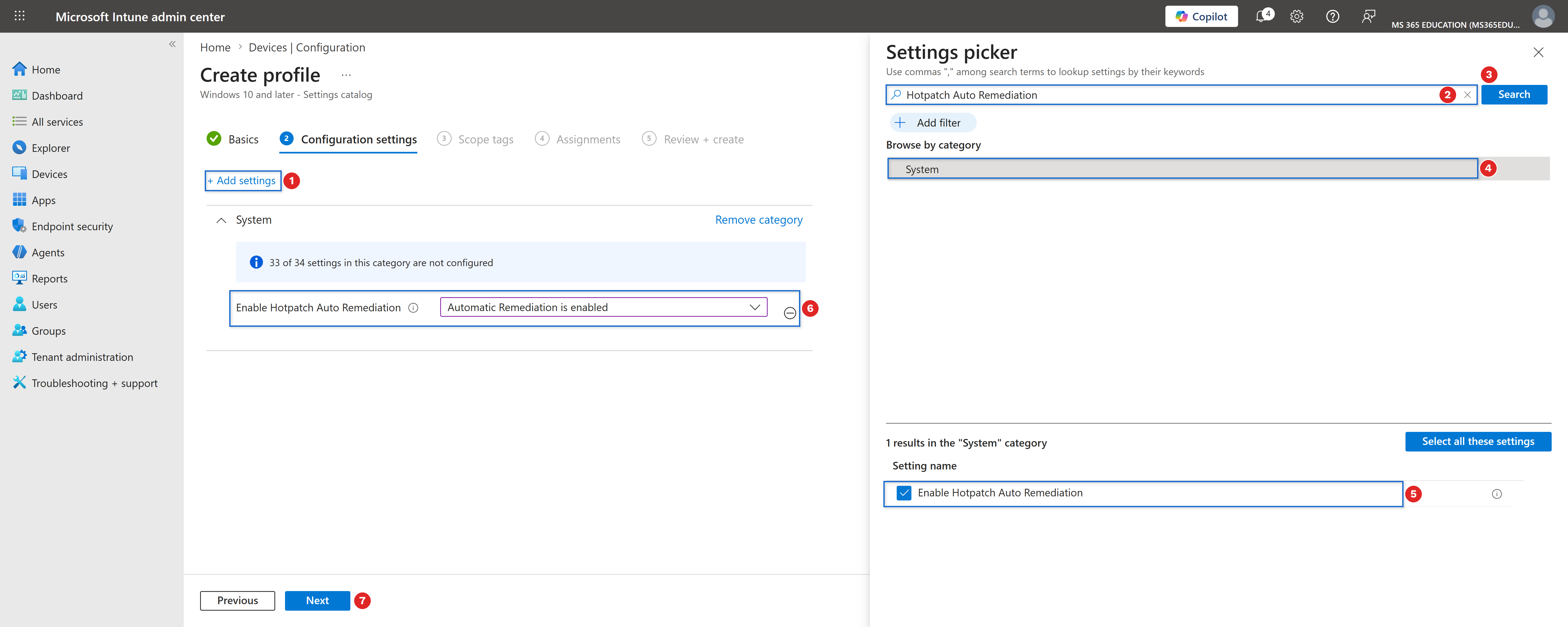This screenshot has width=1568, height=627.
Task: Switch to Configuration settings step tab
Action: pos(348,139)
